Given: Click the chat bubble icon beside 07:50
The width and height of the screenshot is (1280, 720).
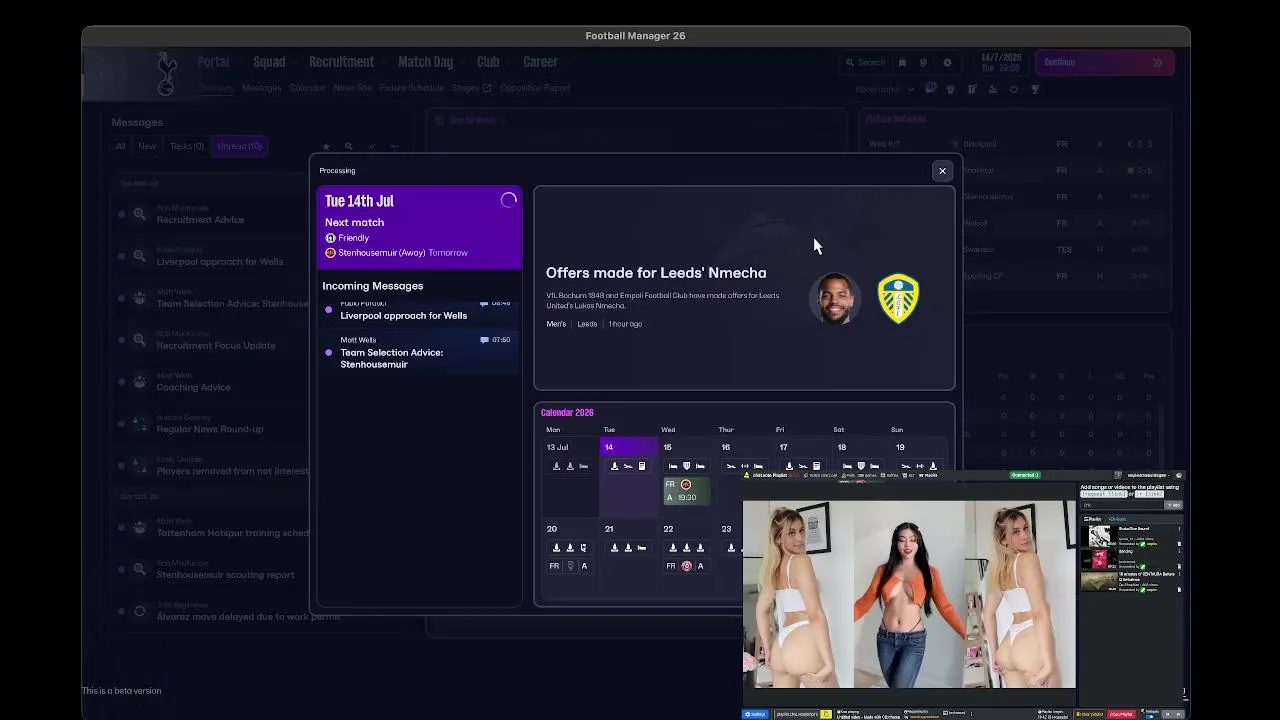Looking at the screenshot, I should pos(484,340).
